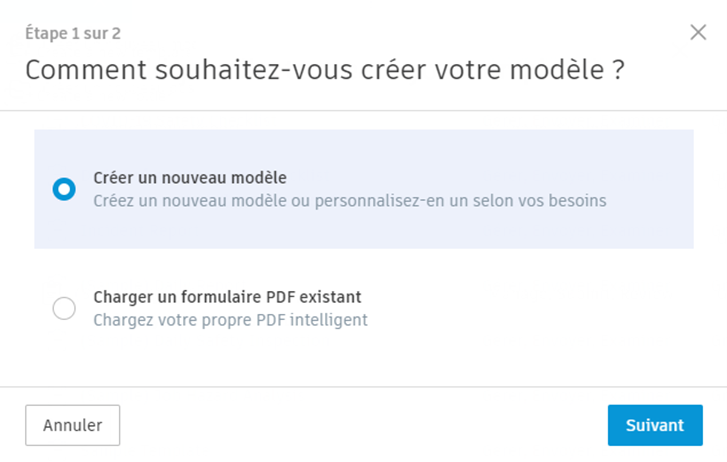Viewport: 727px width, 462px height.
Task: Select the 'Créer un nouveau modèle' radio button
Action: (x=64, y=189)
